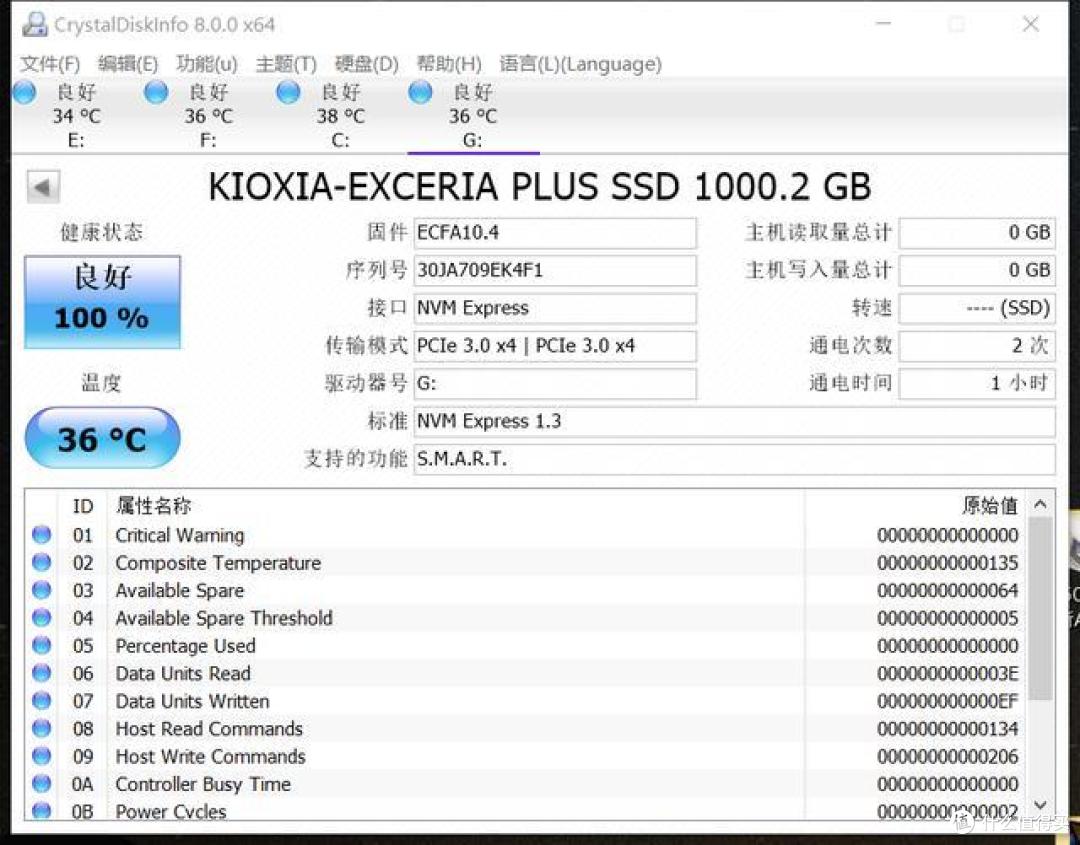Image resolution: width=1080 pixels, height=845 pixels.
Task: Select the E: drive status orb
Action: pos(25,92)
